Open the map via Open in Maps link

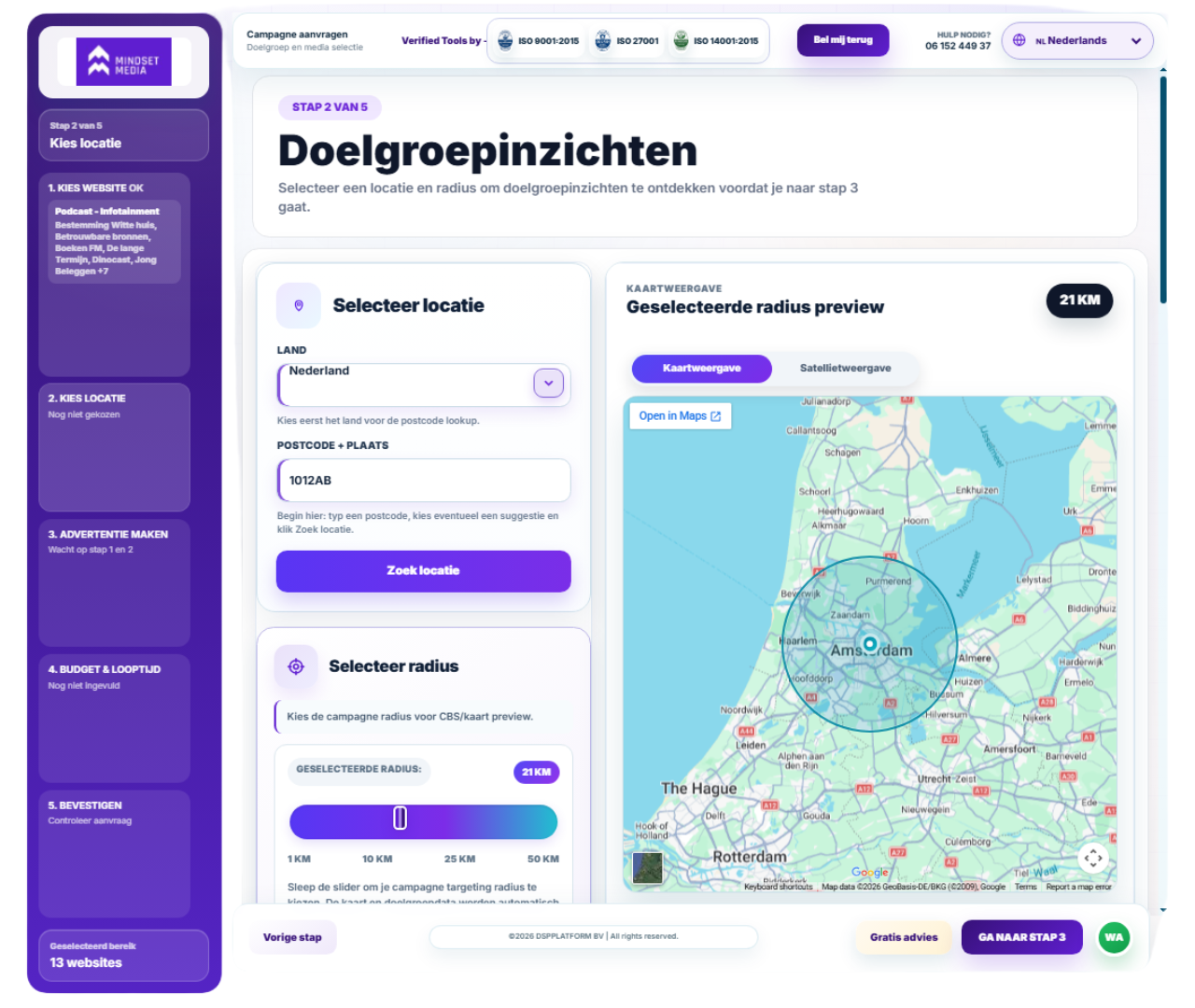680,416
